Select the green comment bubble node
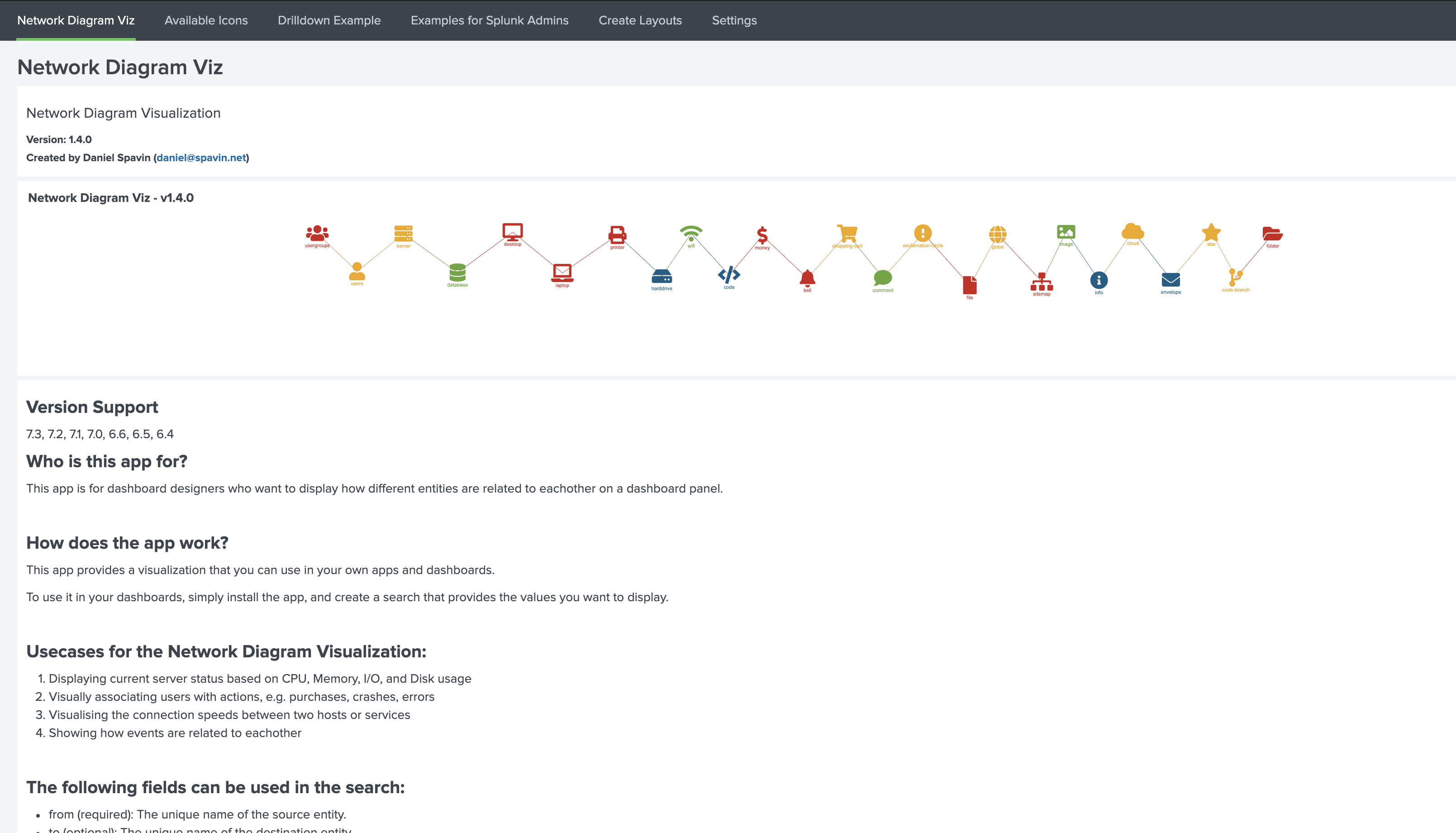 coord(883,278)
